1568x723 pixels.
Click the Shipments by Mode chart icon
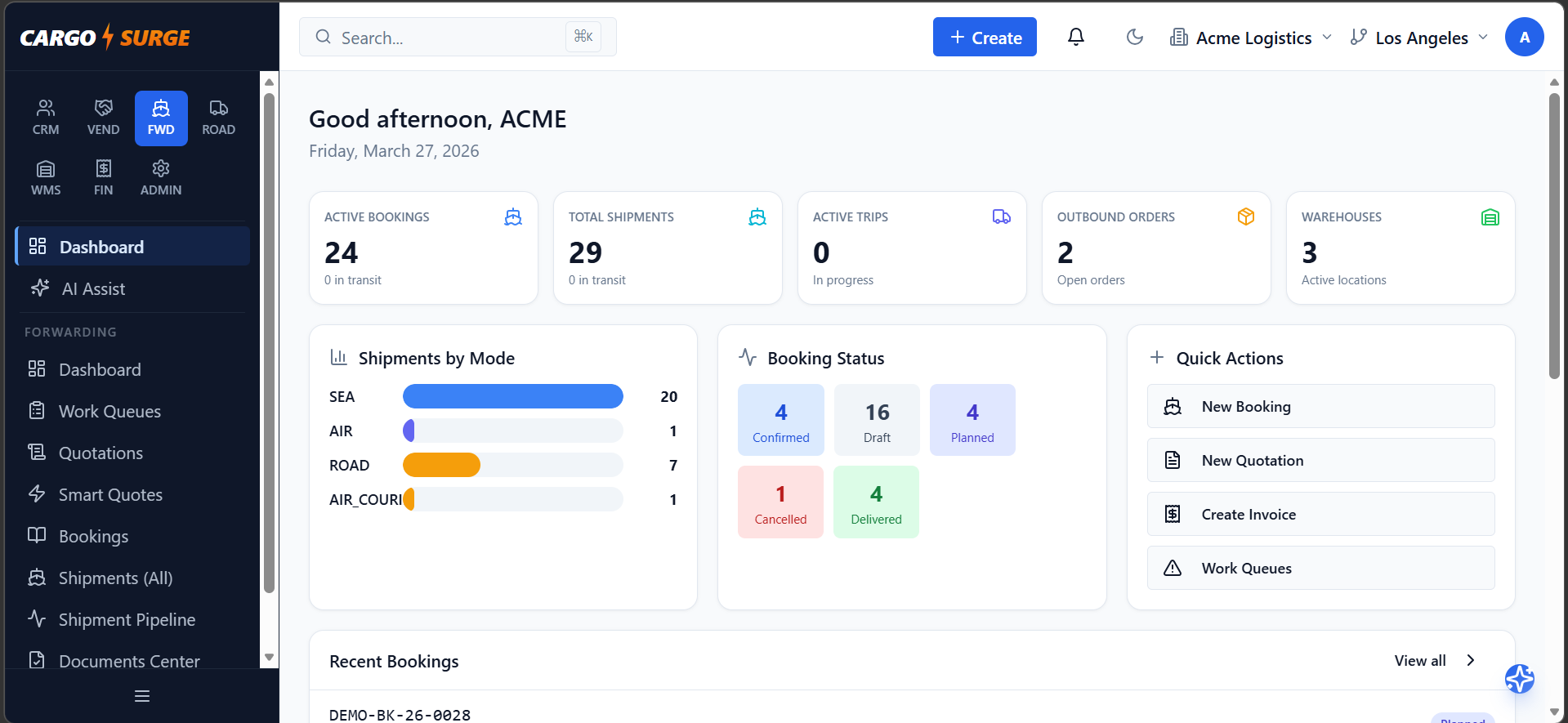tap(338, 357)
